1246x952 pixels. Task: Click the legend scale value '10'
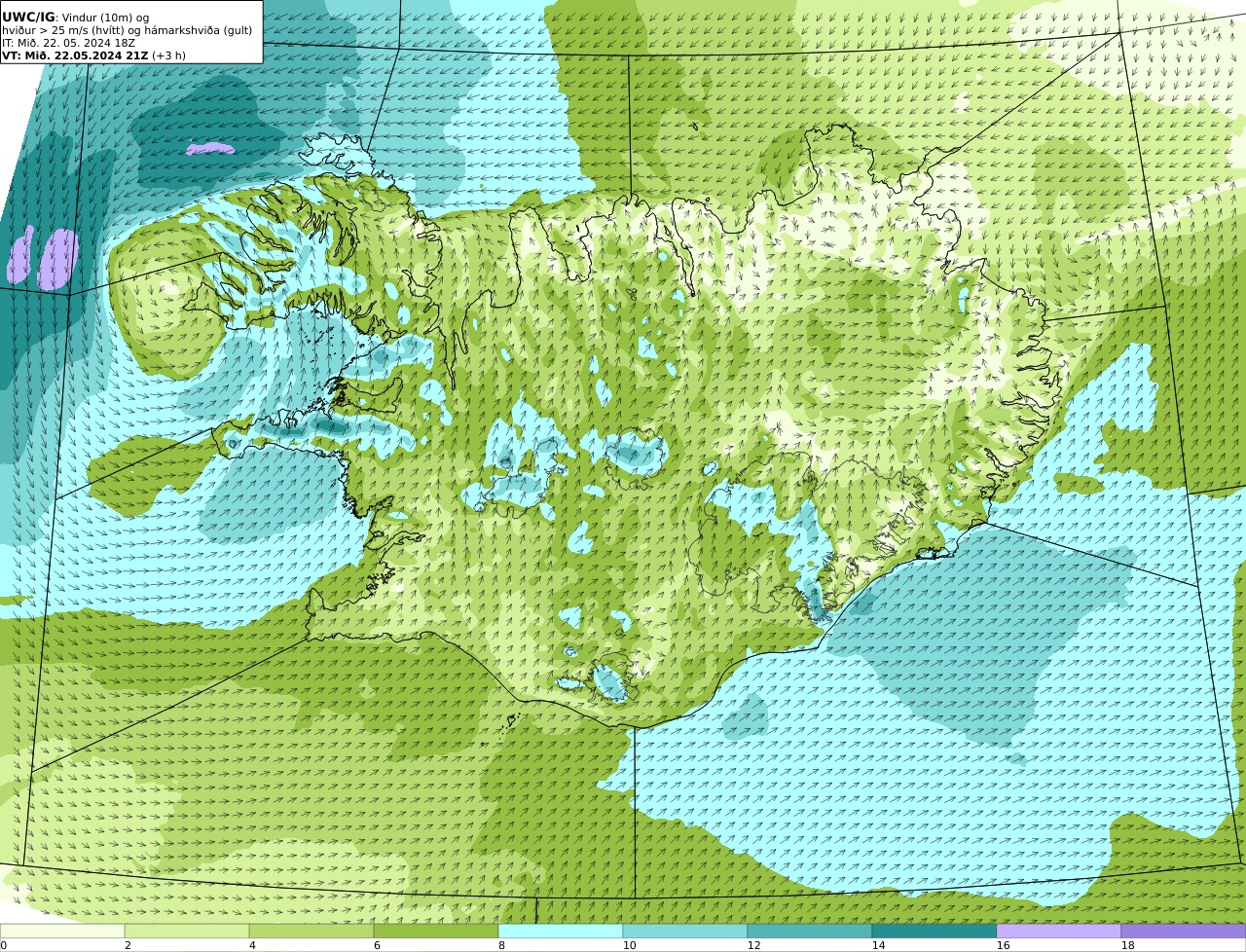[x=629, y=945]
